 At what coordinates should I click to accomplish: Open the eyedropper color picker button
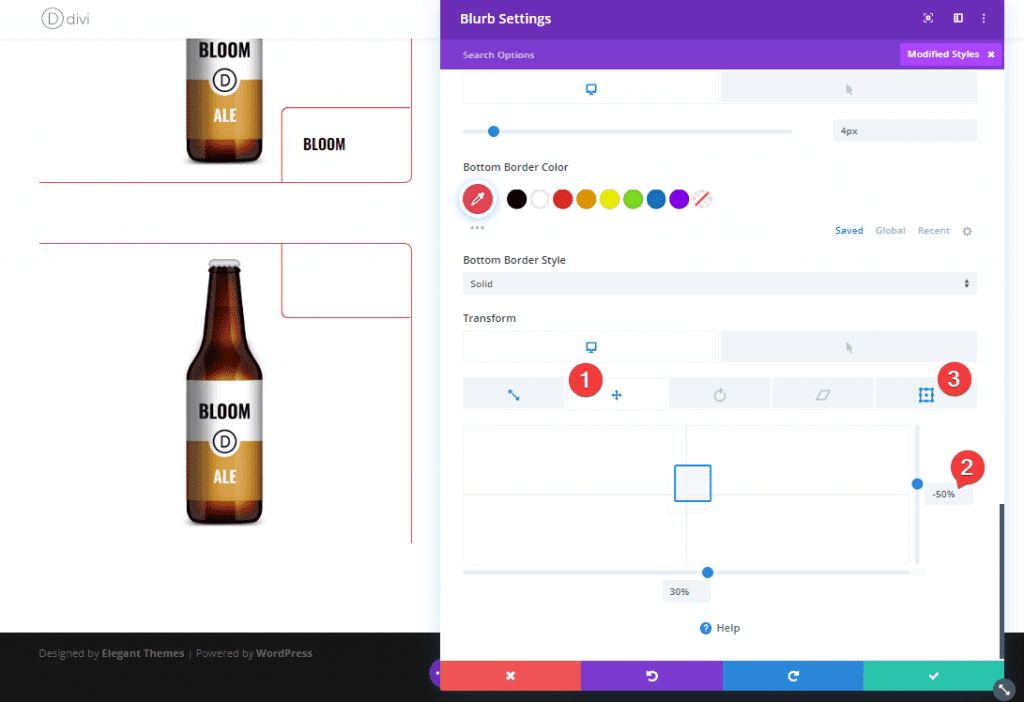477,199
